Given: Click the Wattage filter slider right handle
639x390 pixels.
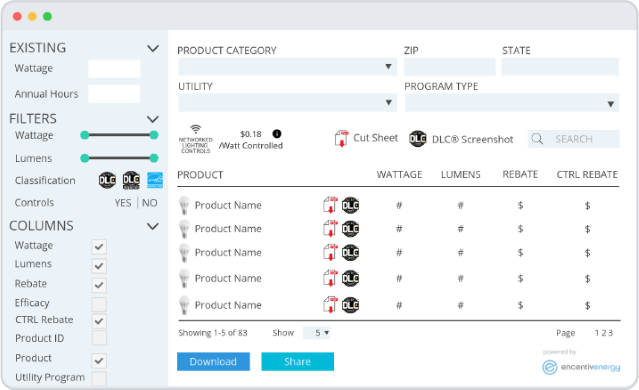Looking at the screenshot, I should pos(154,135).
